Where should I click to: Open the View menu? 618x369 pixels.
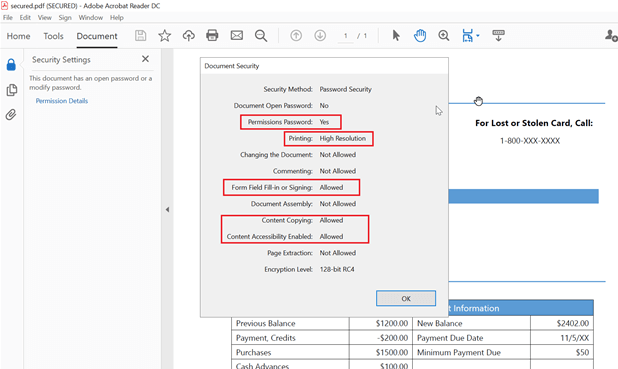coord(45,17)
